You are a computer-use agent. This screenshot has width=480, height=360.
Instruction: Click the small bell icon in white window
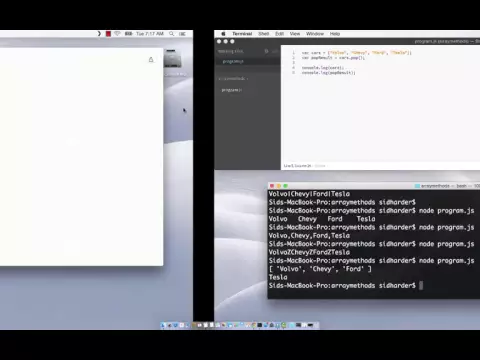[x=151, y=60]
